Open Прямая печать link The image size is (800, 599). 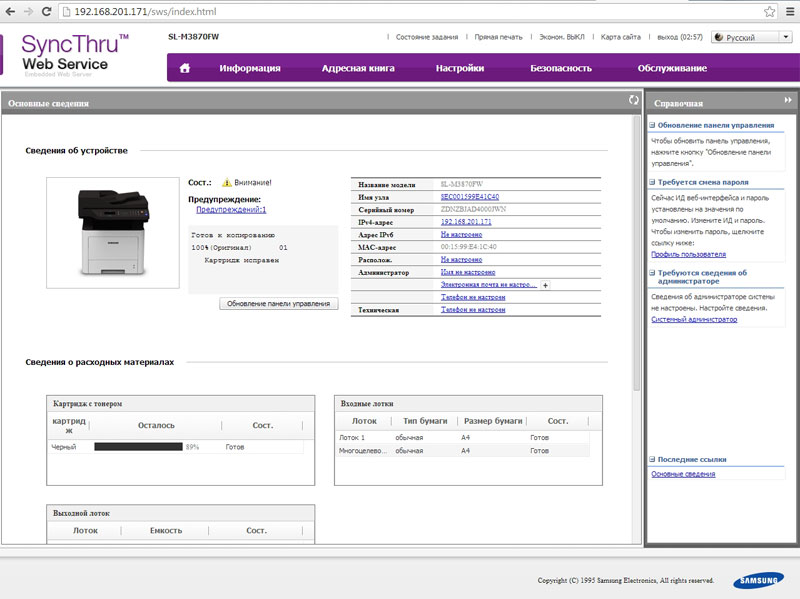[x=498, y=37]
